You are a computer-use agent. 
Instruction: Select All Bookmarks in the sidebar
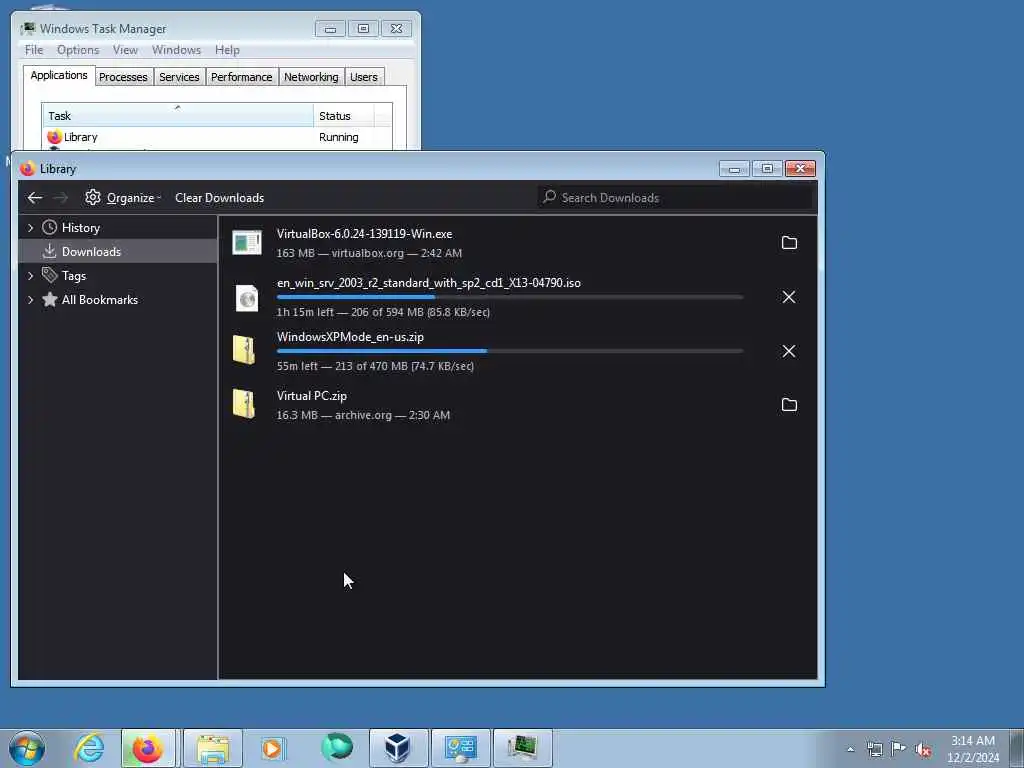99,300
